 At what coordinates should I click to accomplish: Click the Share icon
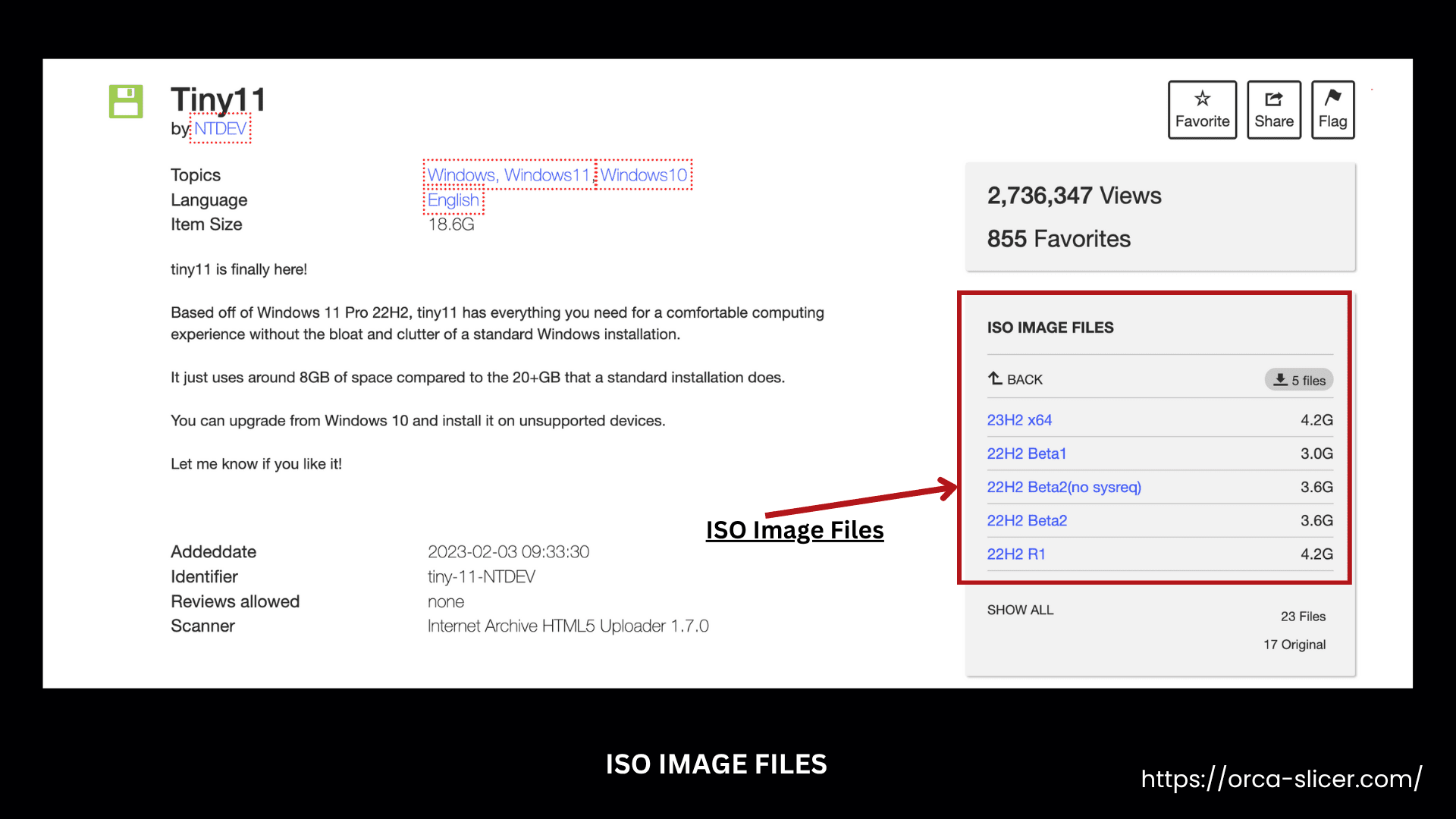1274,99
